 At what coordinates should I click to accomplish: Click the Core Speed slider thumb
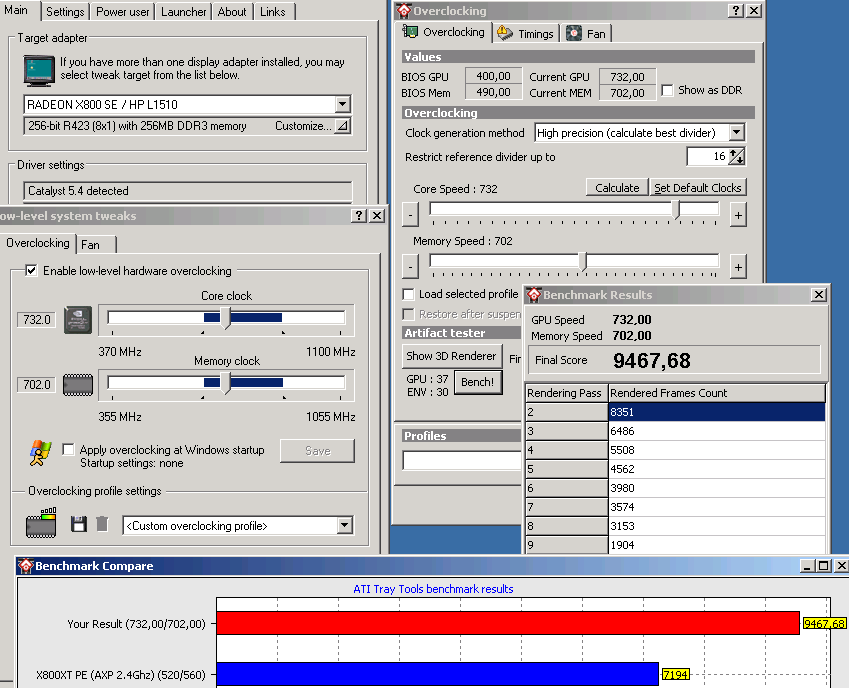[x=676, y=209]
